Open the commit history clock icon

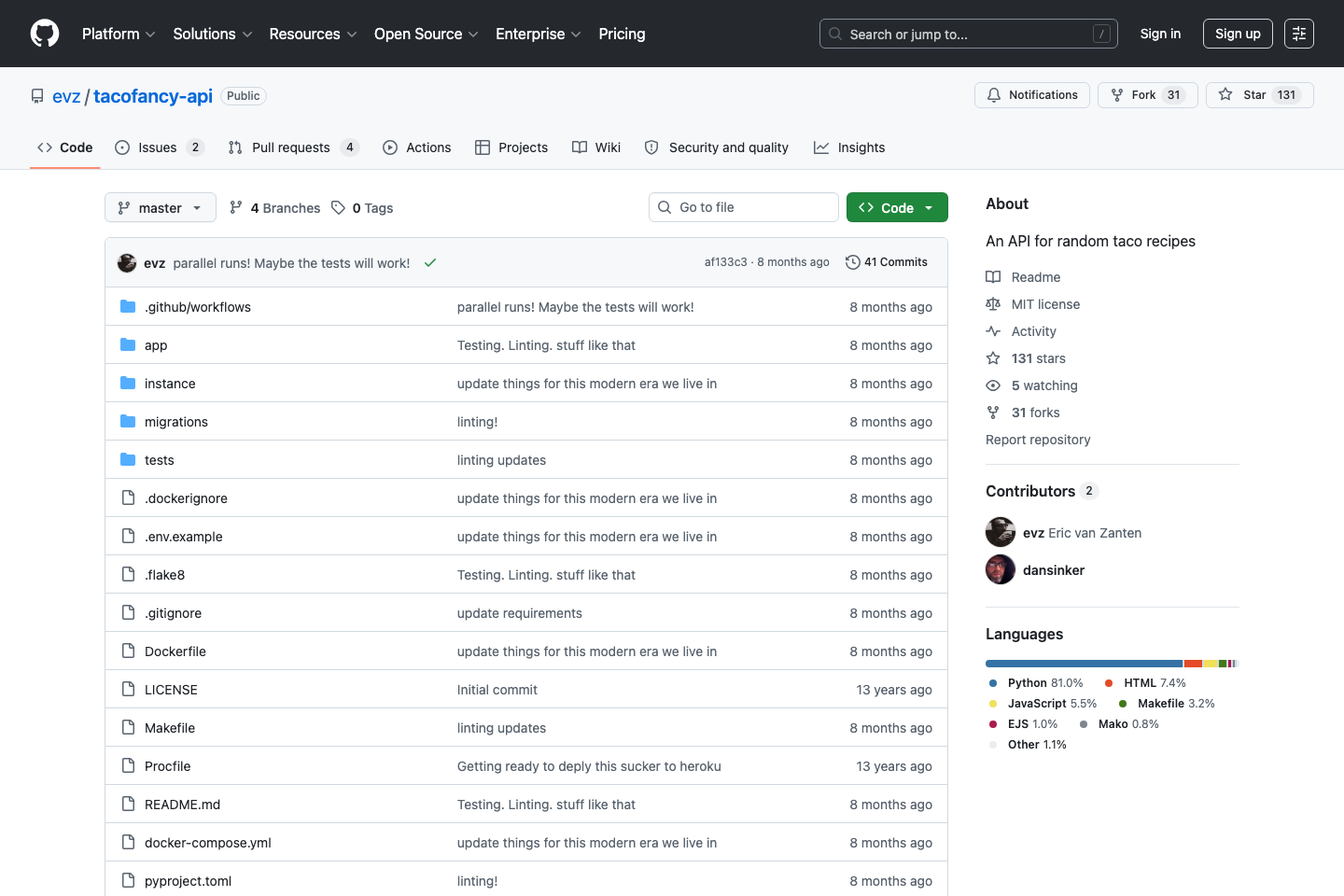(x=852, y=262)
